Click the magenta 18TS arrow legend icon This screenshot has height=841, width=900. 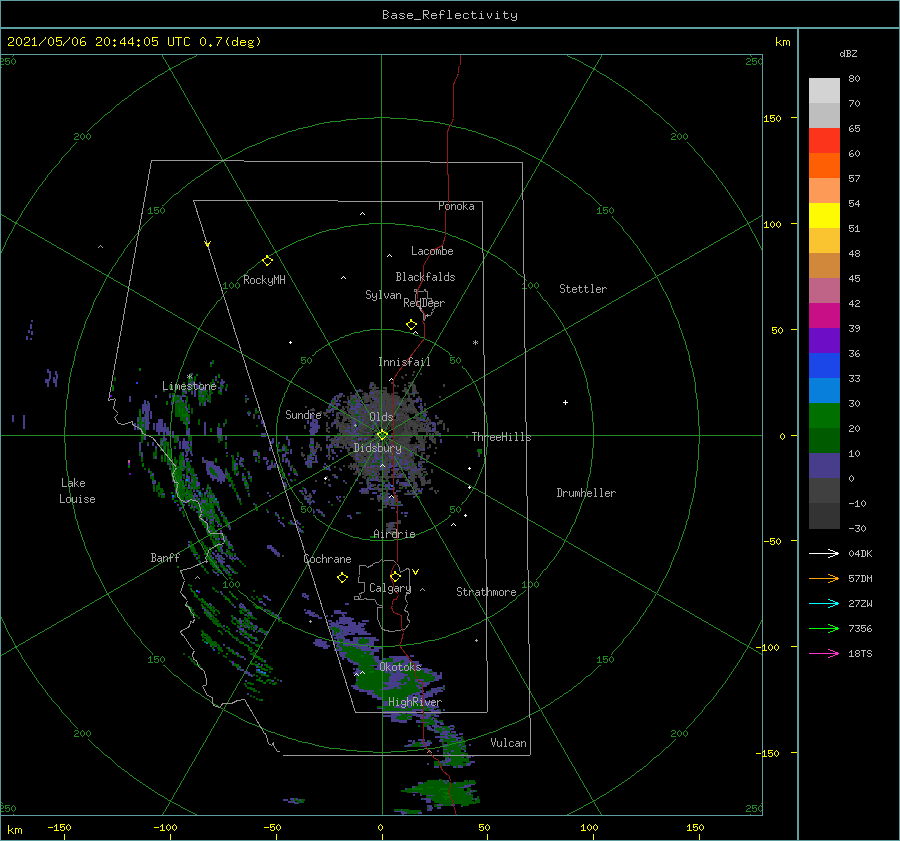[x=824, y=653]
